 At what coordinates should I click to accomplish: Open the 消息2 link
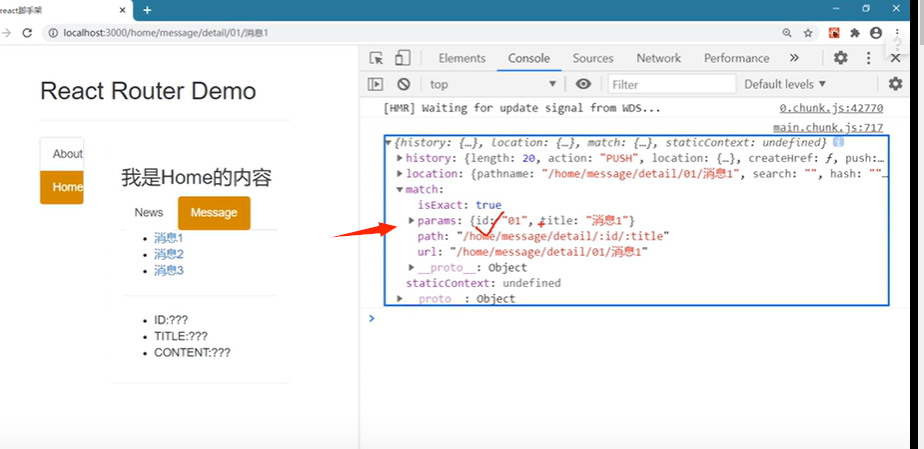(169, 255)
